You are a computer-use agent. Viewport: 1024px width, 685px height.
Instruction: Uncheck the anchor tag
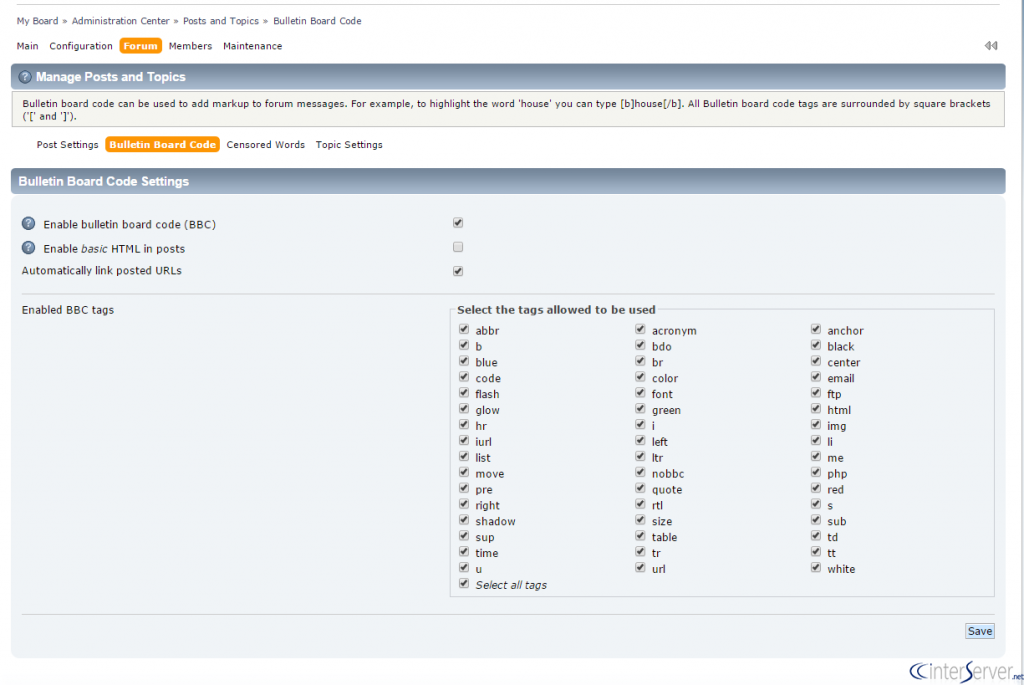[x=816, y=329]
